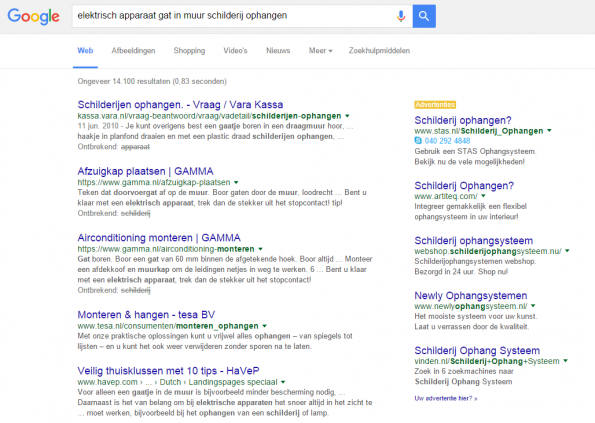
Task: Expand dropdown arrow beside gamma.nl/airconditioning-monteren URL
Action: pyautogui.click(x=260, y=249)
